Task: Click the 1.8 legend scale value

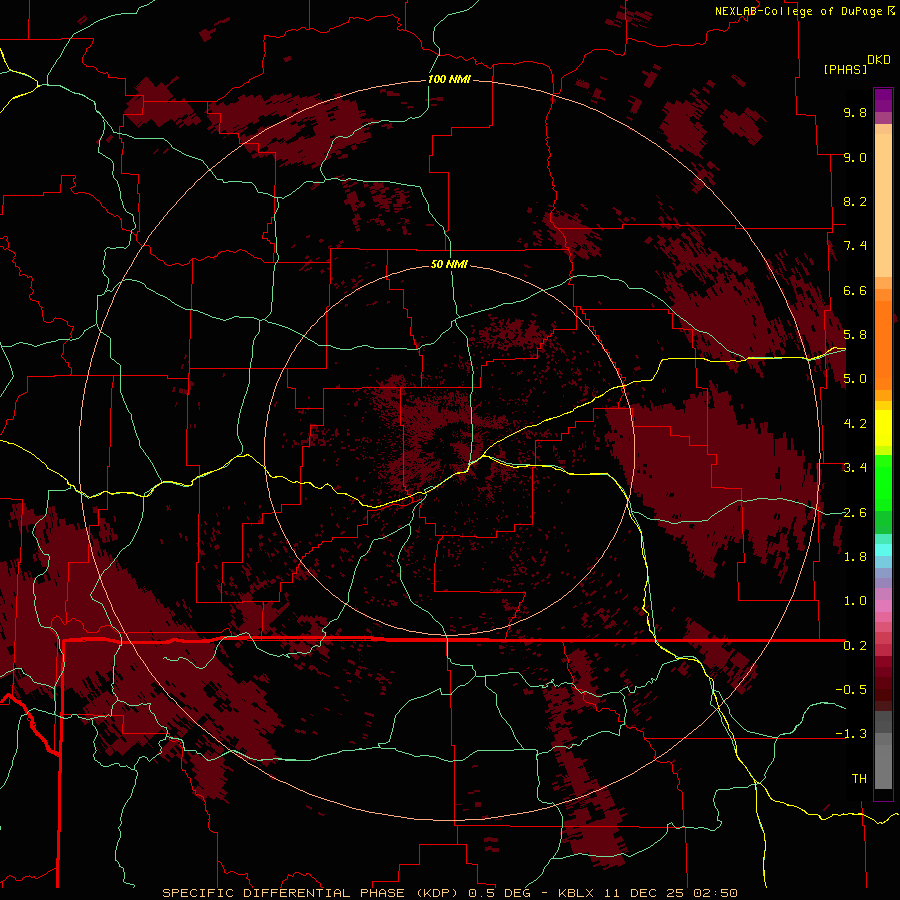Action: pyautogui.click(x=855, y=557)
